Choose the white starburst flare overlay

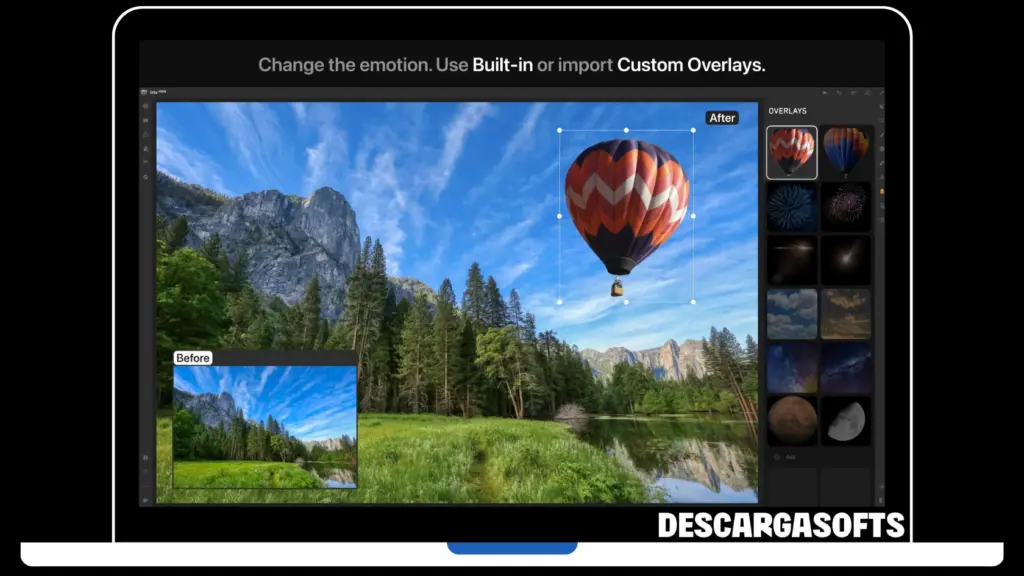coord(846,260)
